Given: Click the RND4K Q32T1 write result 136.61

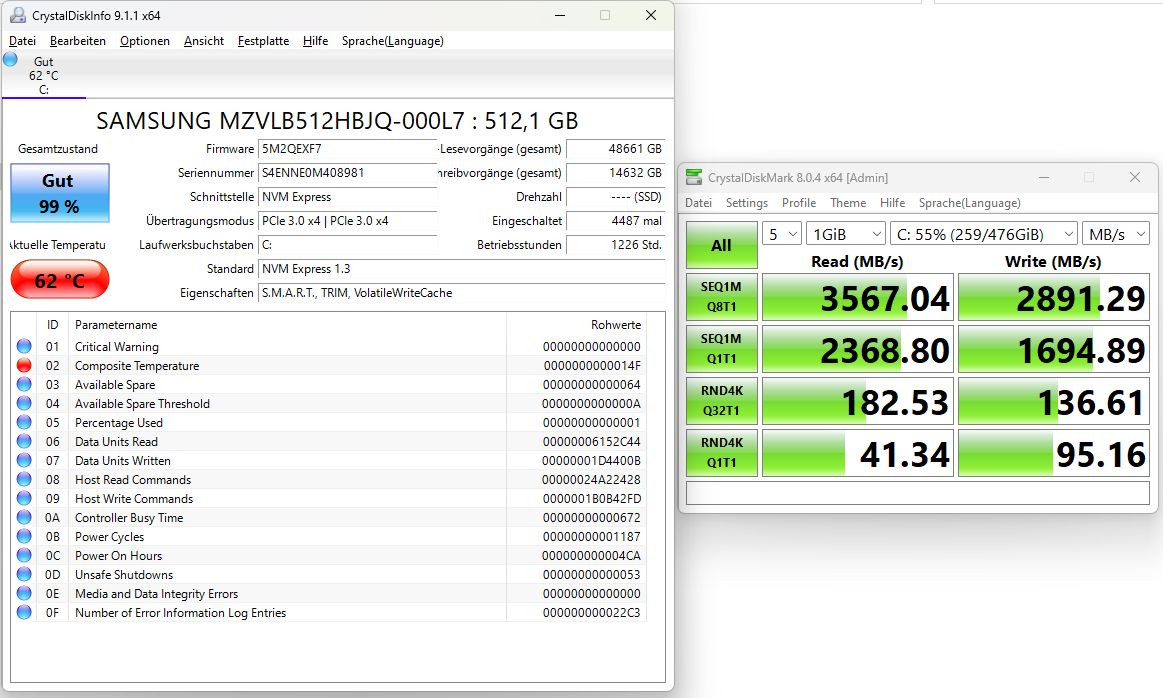Looking at the screenshot, I should click(1054, 401).
